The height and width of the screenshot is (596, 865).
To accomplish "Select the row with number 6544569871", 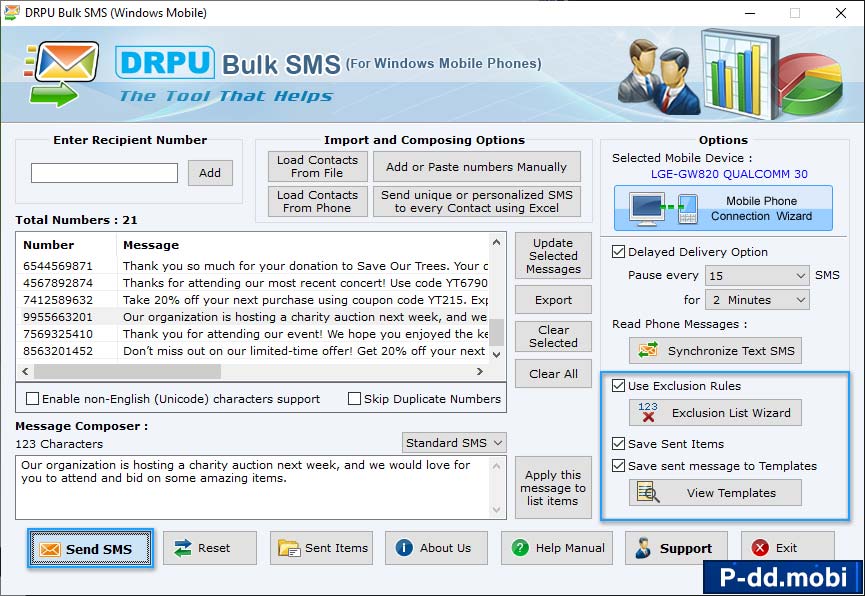I will [254, 266].
